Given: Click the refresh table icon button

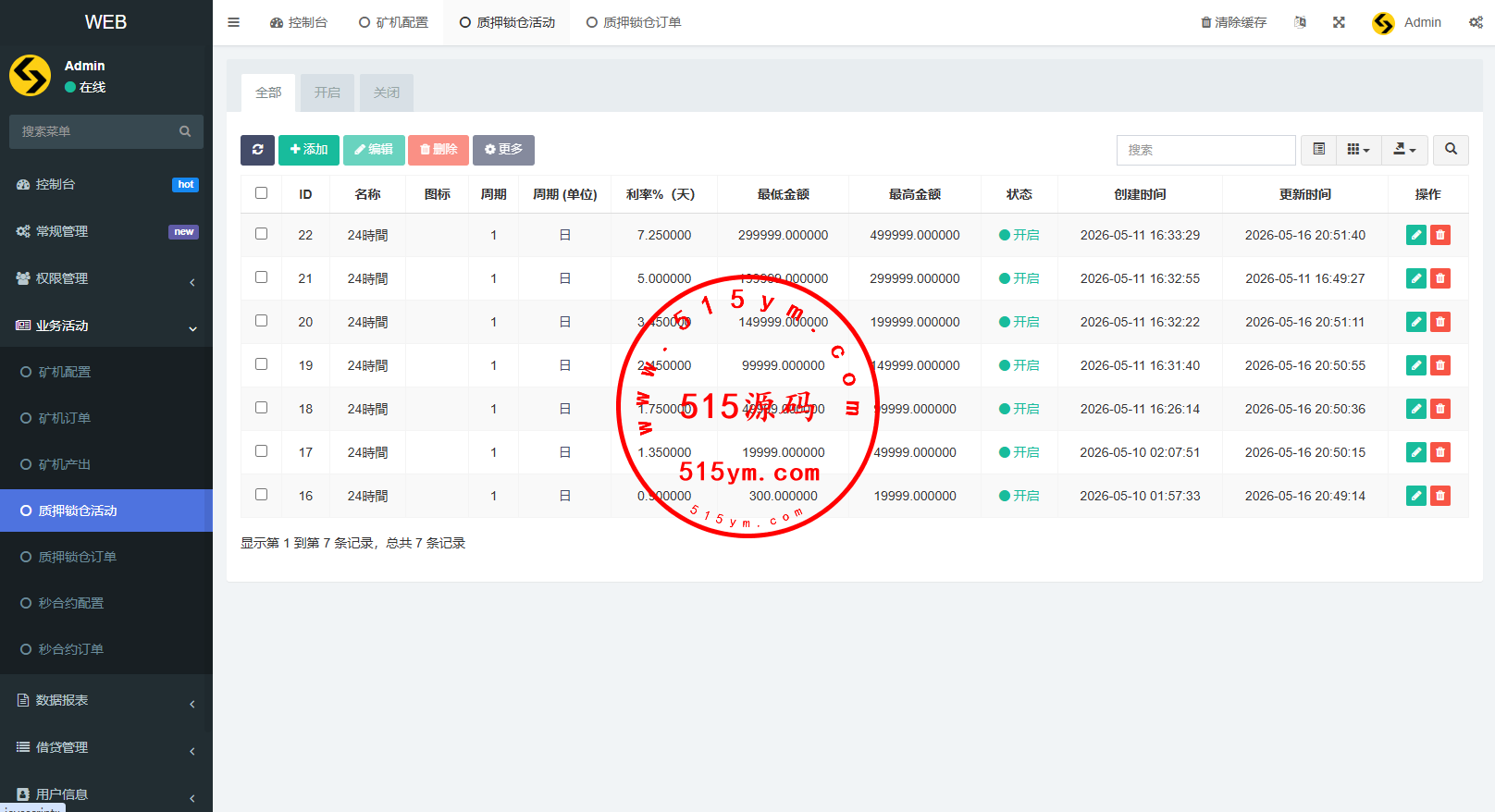Looking at the screenshot, I should pyautogui.click(x=257, y=150).
